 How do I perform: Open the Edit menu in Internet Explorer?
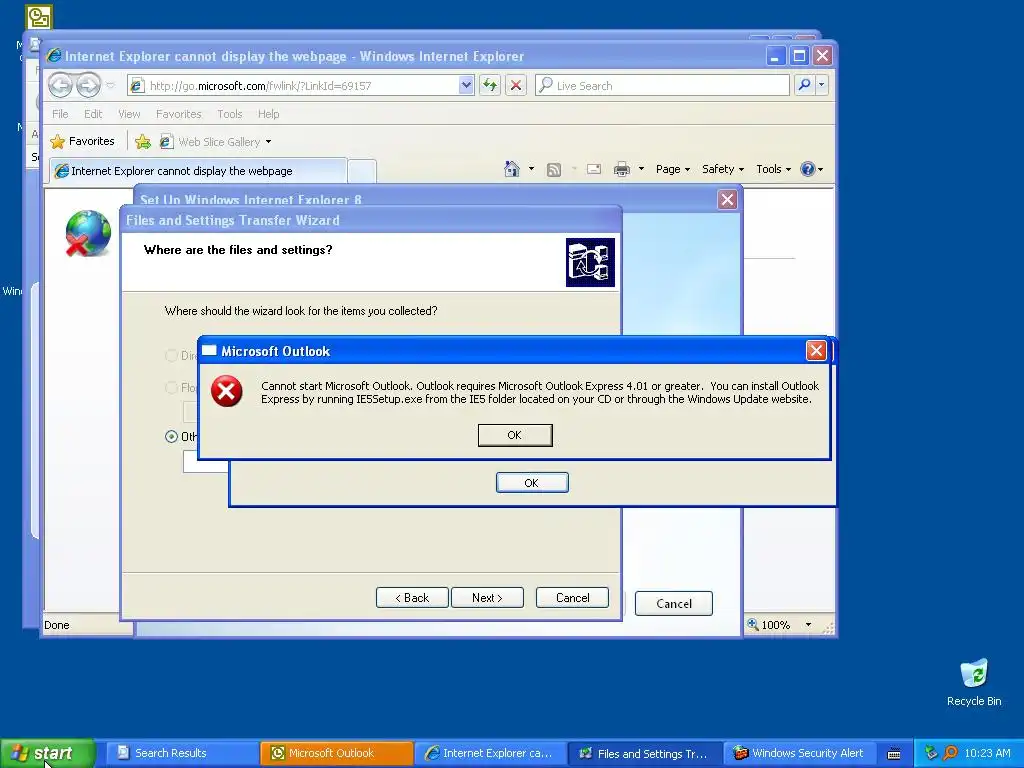point(93,114)
